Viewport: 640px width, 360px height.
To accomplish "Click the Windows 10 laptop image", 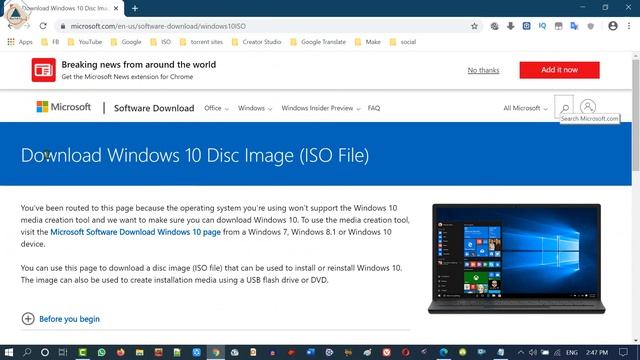I will pyautogui.click(x=516, y=259).
